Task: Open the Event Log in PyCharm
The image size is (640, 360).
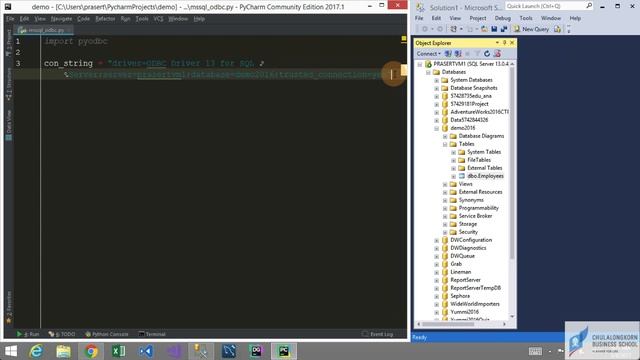Action: [378, 334]
